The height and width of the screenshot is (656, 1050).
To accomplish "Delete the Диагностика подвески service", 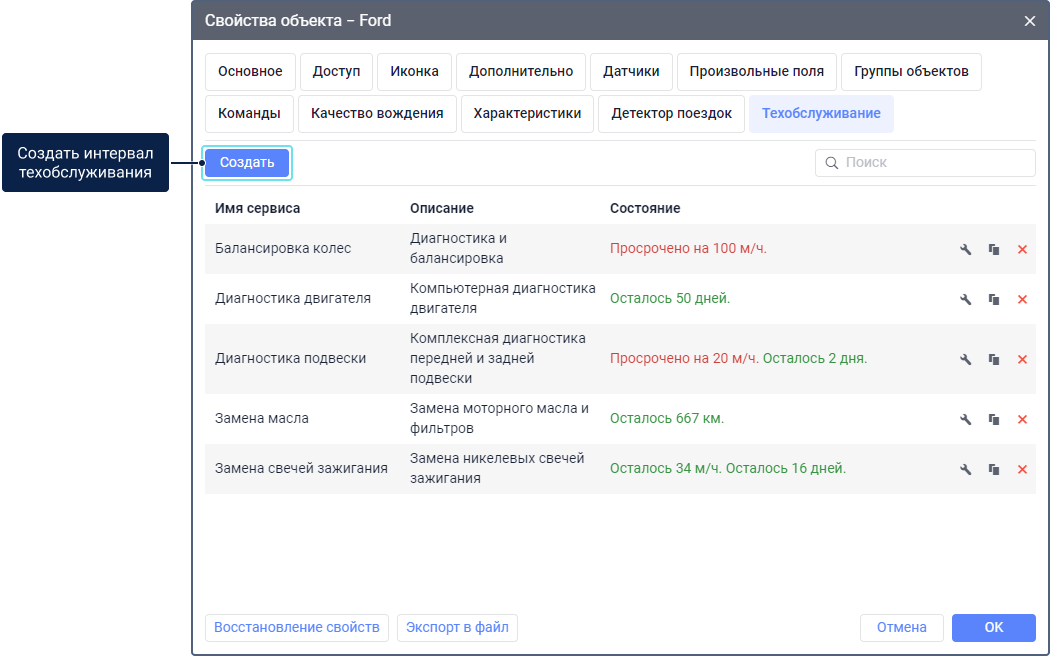I will click(1022, 359).
